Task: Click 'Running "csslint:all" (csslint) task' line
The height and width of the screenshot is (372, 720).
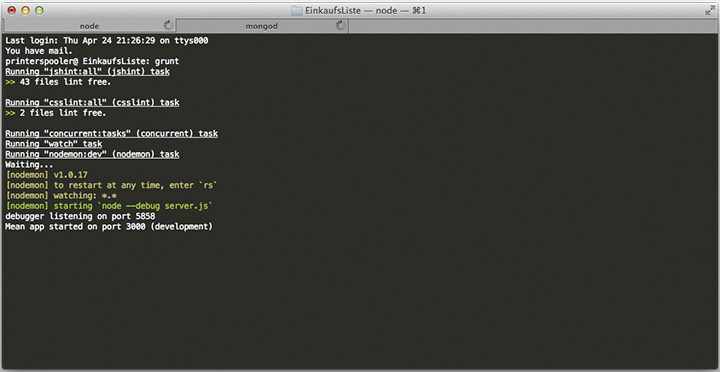Action: click(92, 102)
